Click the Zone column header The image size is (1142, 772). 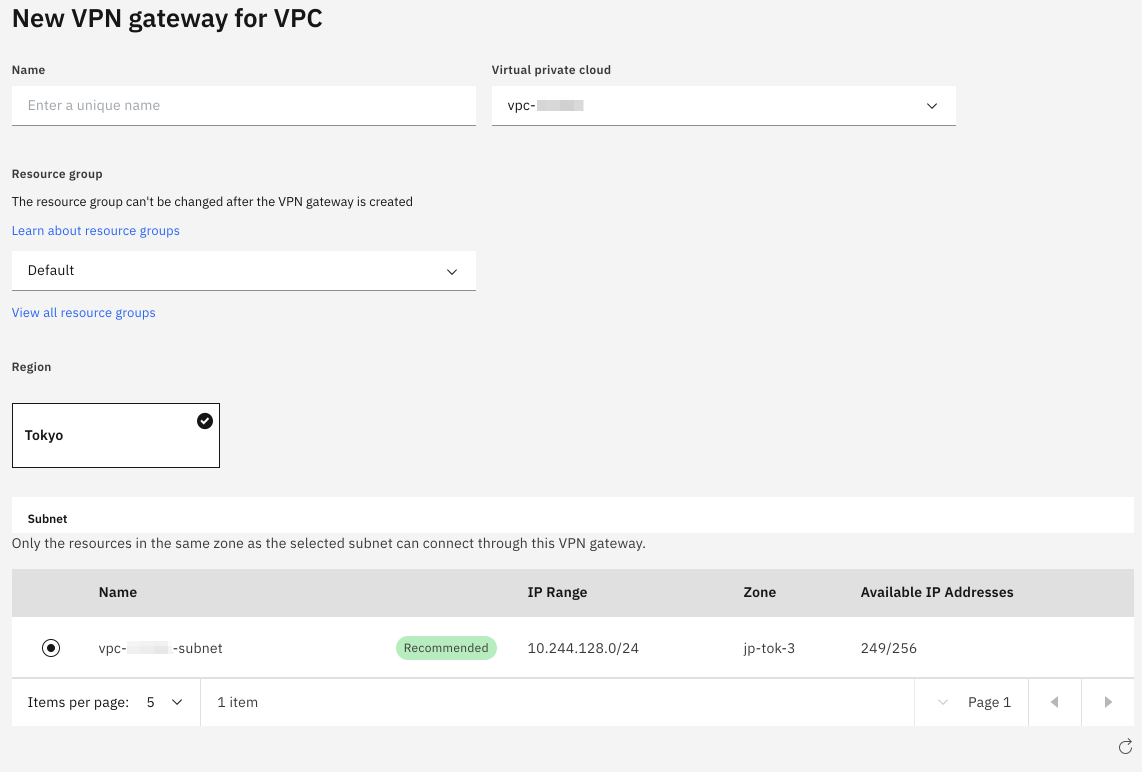[759, 592]
